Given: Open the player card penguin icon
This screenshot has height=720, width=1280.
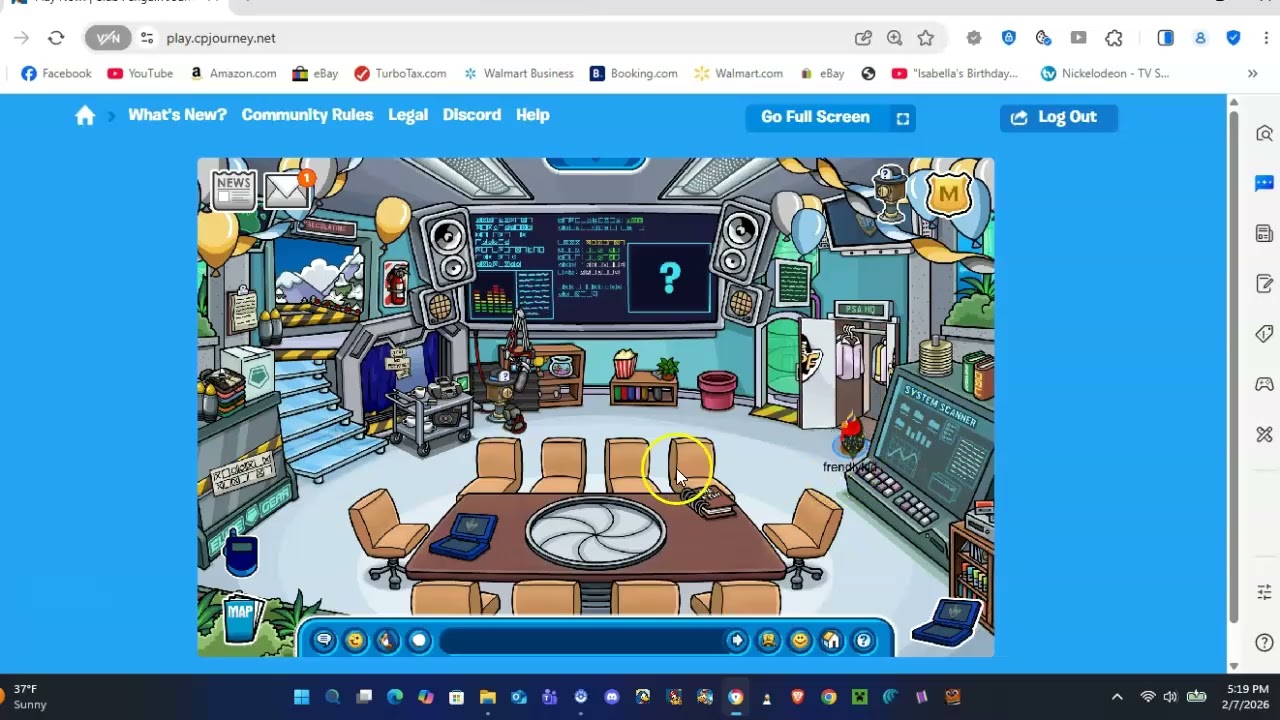Looking at the screenshot, I should pyautogui.click(x=768, y=641).
